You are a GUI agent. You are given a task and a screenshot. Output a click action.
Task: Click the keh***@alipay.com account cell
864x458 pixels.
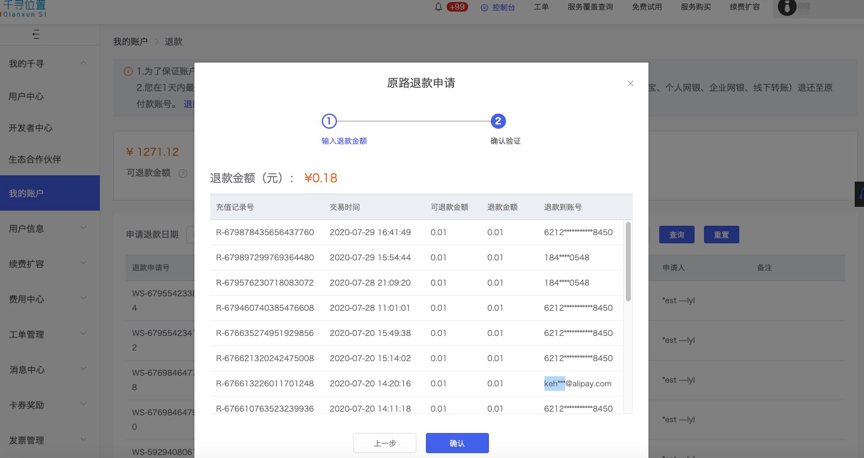(x=577, y=384)
